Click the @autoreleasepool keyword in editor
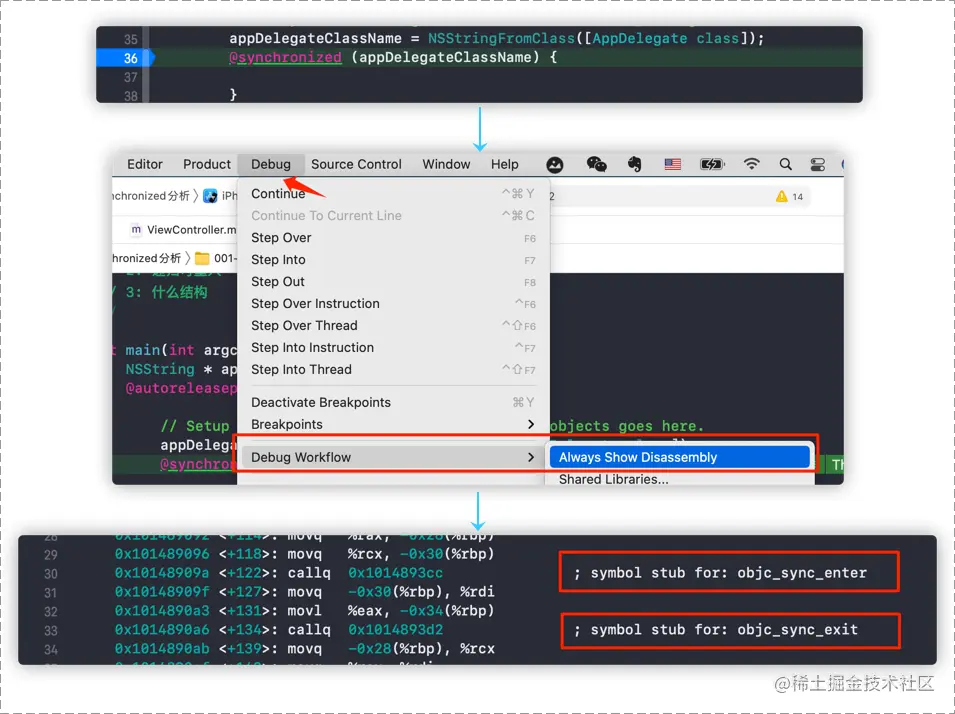This screenshot has height=714, width=955. point(181,388)
